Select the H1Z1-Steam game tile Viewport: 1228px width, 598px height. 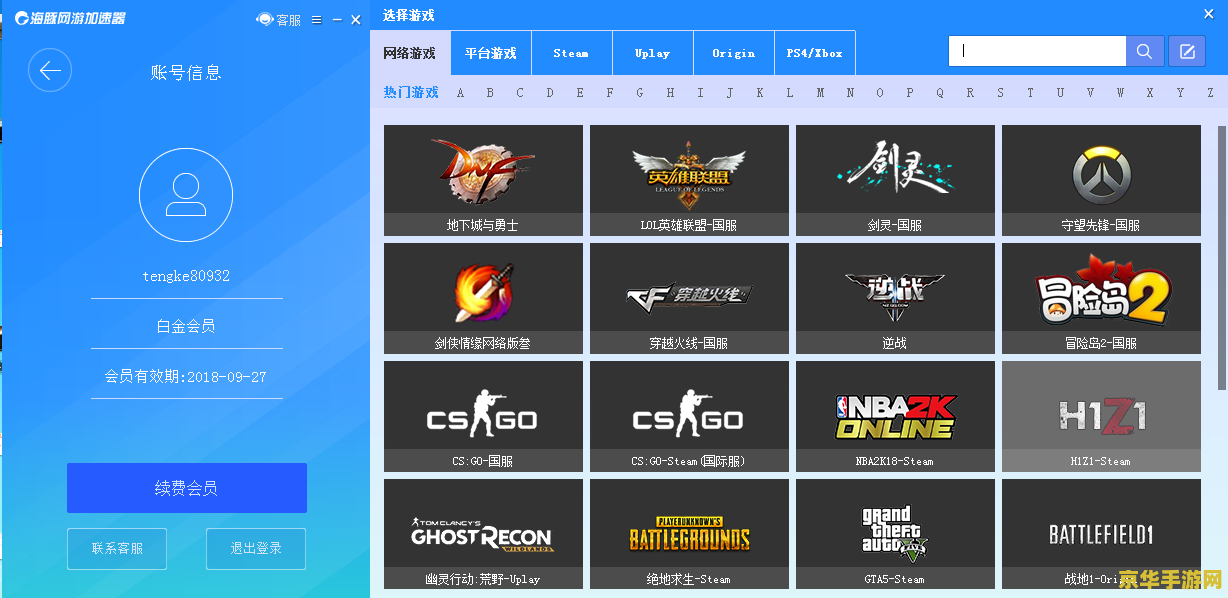1101,416
